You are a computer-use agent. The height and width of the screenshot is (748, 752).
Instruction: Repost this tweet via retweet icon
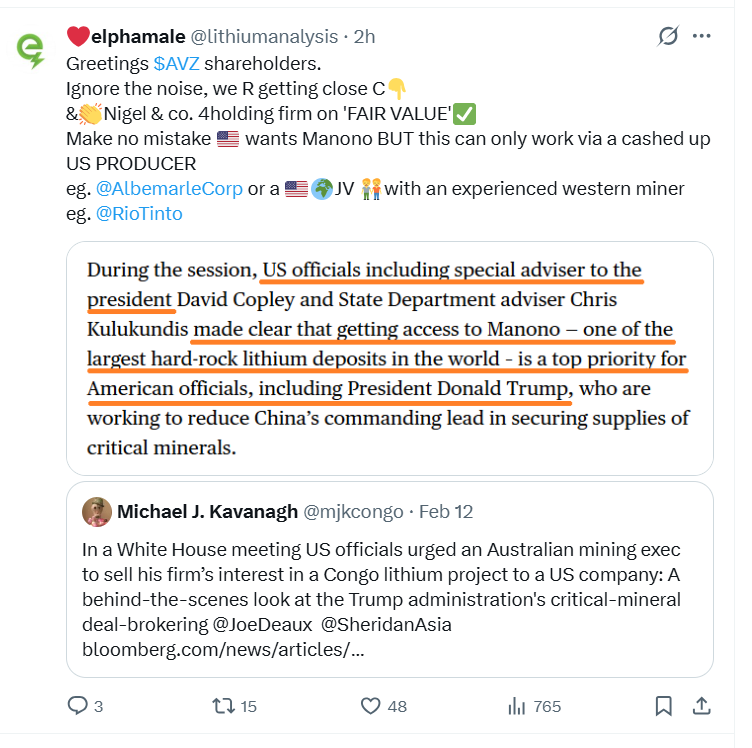(224, 706)
